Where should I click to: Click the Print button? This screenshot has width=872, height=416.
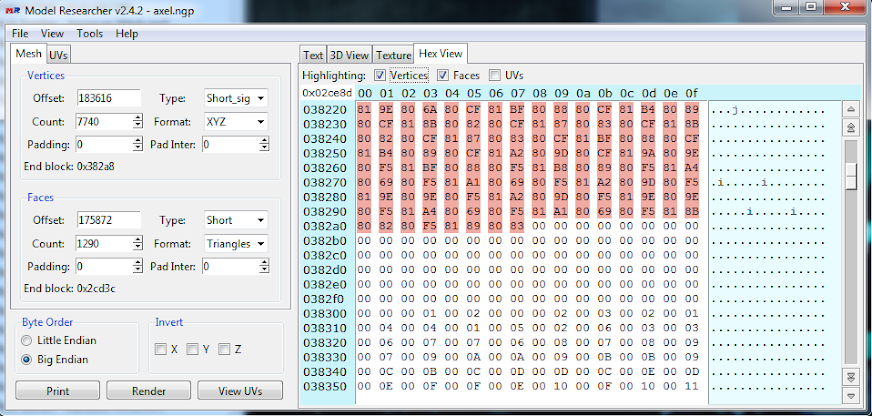click(x=57, y=391)
